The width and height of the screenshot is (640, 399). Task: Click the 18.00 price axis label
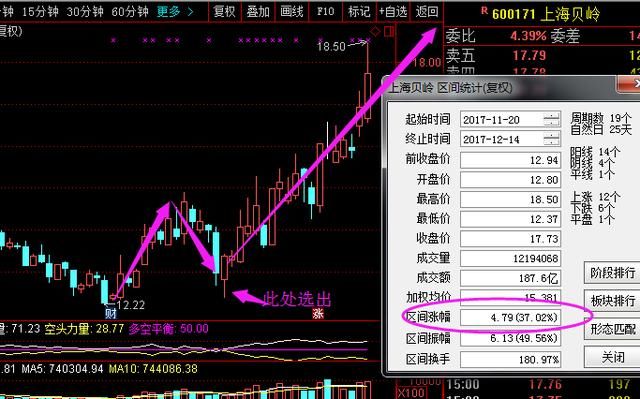(x=427, y=63)
